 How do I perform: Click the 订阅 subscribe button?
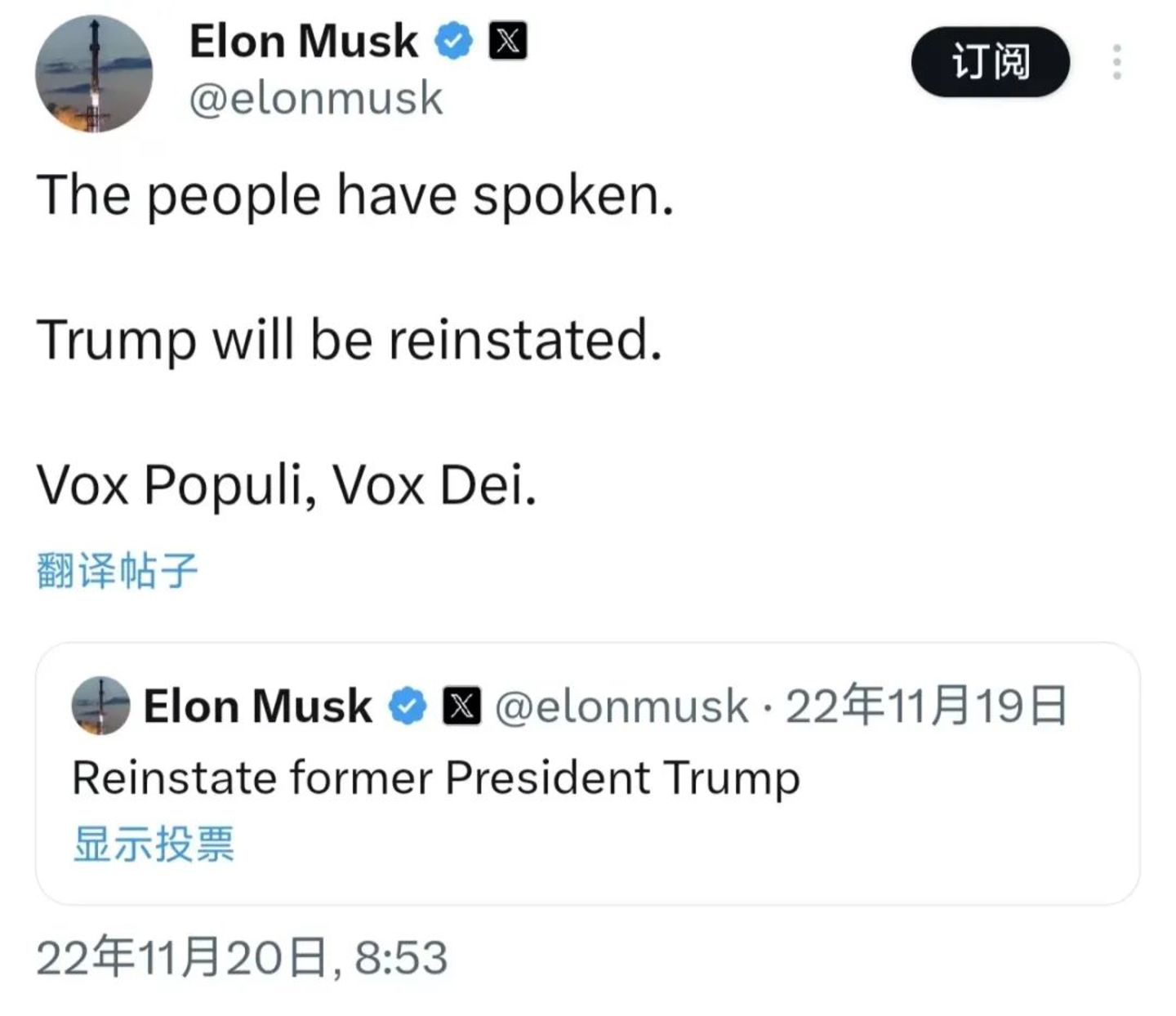990,62
